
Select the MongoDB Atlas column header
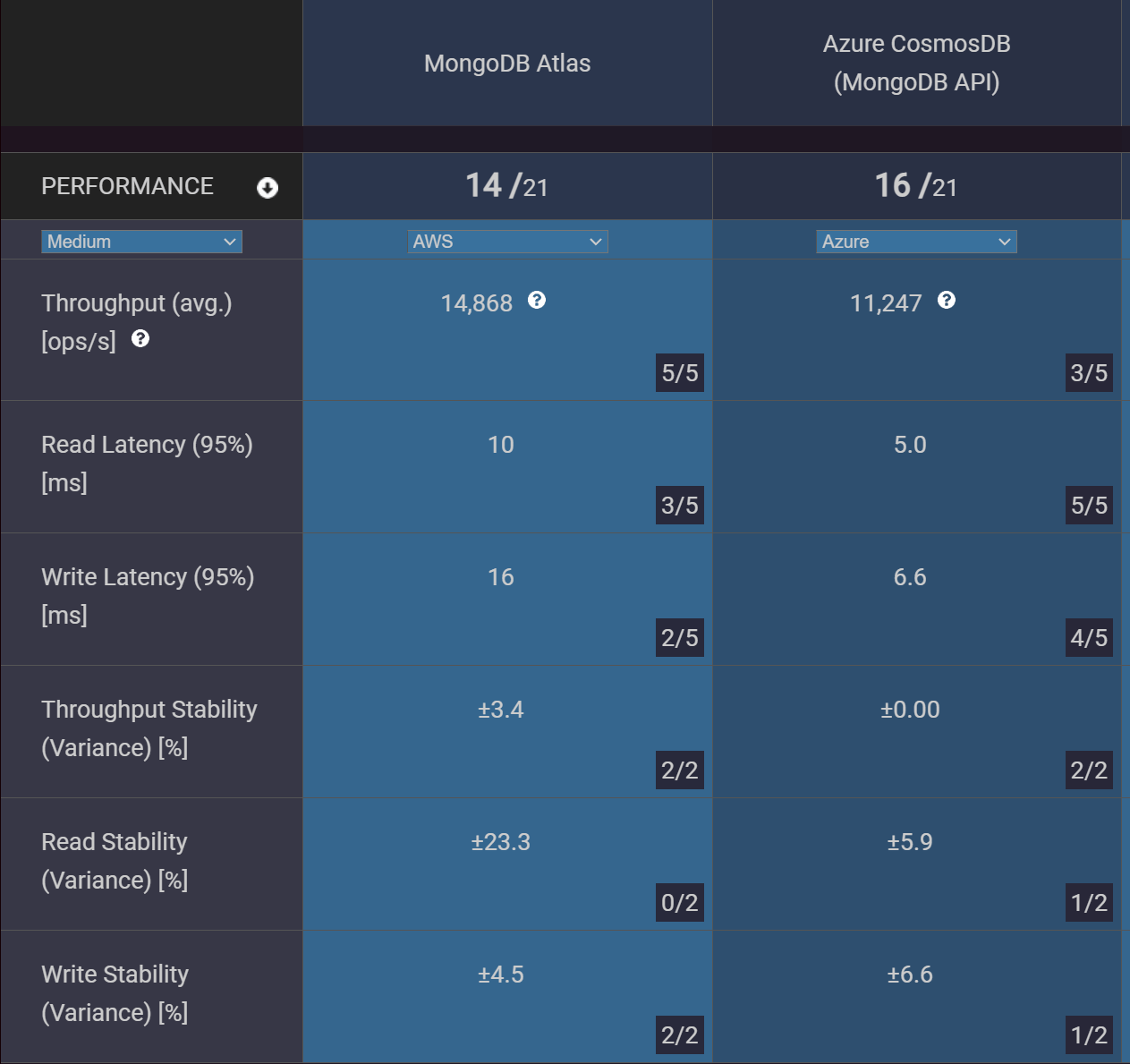[507, 63]
